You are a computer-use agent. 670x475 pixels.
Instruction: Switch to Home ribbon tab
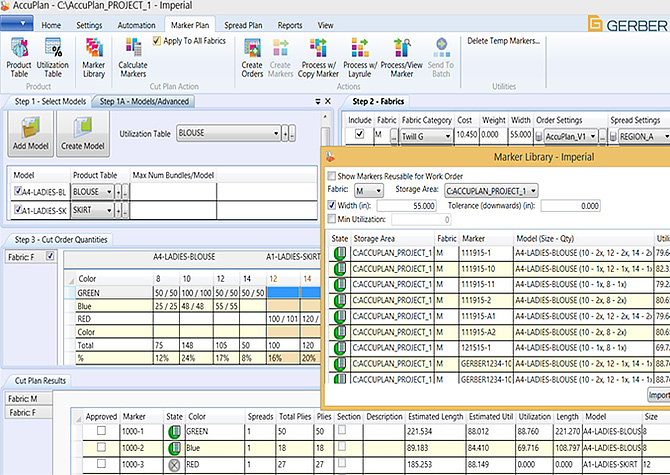point(51,25)
